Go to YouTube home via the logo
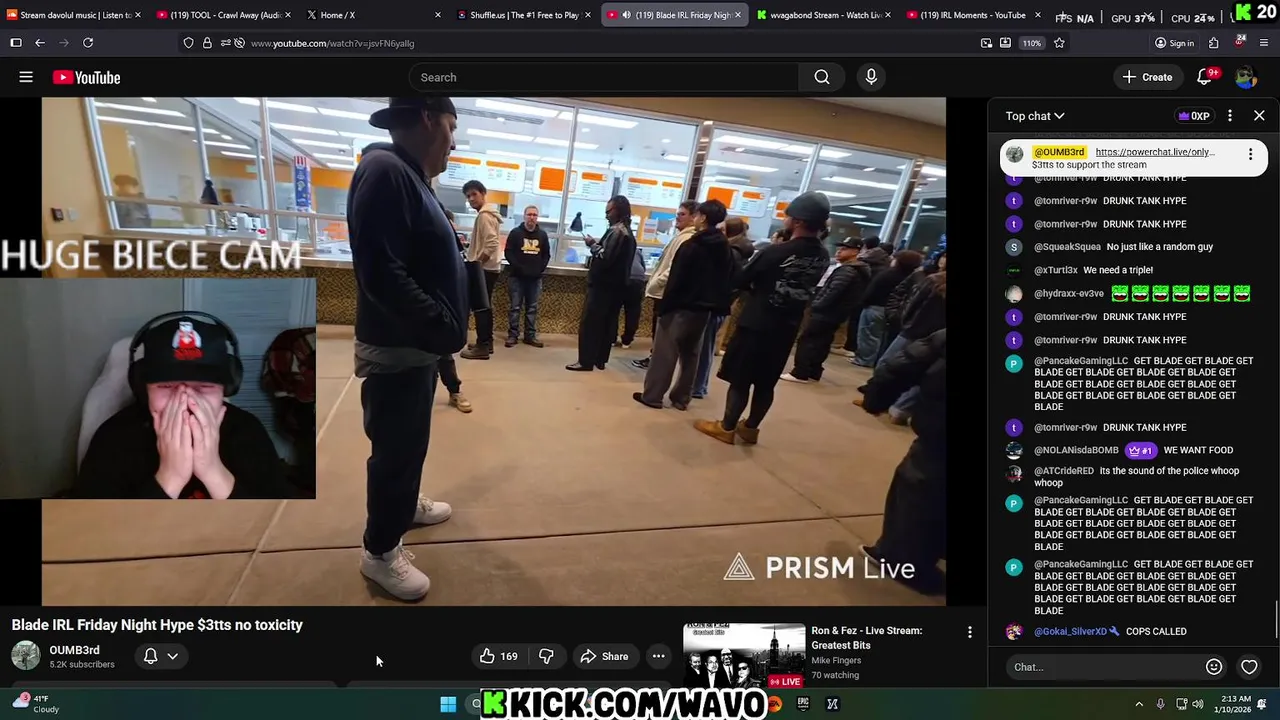This screenshot has height=720, width=1280. click(x=86, y=77)
